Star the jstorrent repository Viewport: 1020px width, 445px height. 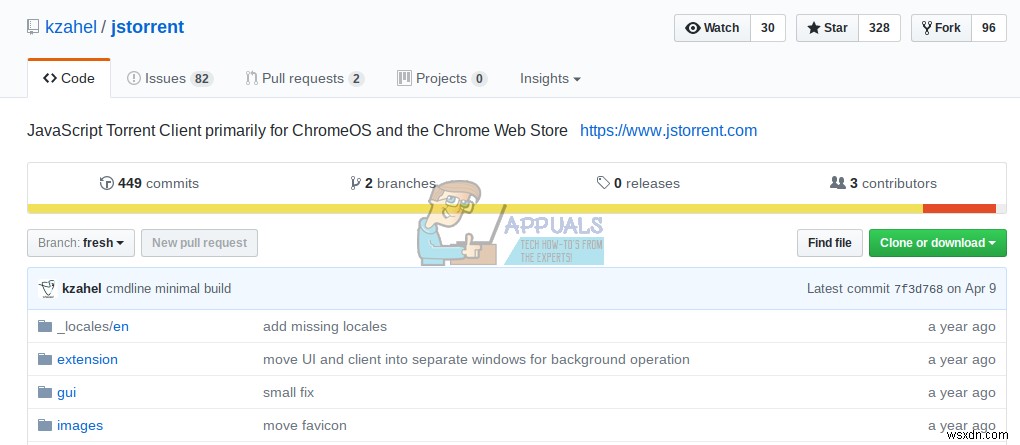coord(827,28)
